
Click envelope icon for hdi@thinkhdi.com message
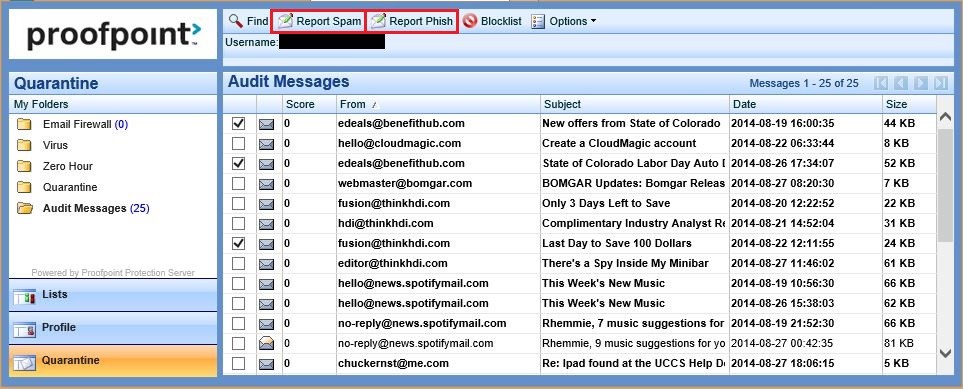[x=266, y=224]
